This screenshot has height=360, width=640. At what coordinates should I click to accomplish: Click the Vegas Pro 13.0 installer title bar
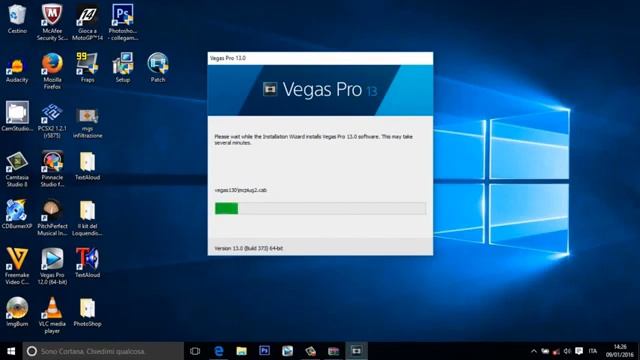(x=320, y=58)
